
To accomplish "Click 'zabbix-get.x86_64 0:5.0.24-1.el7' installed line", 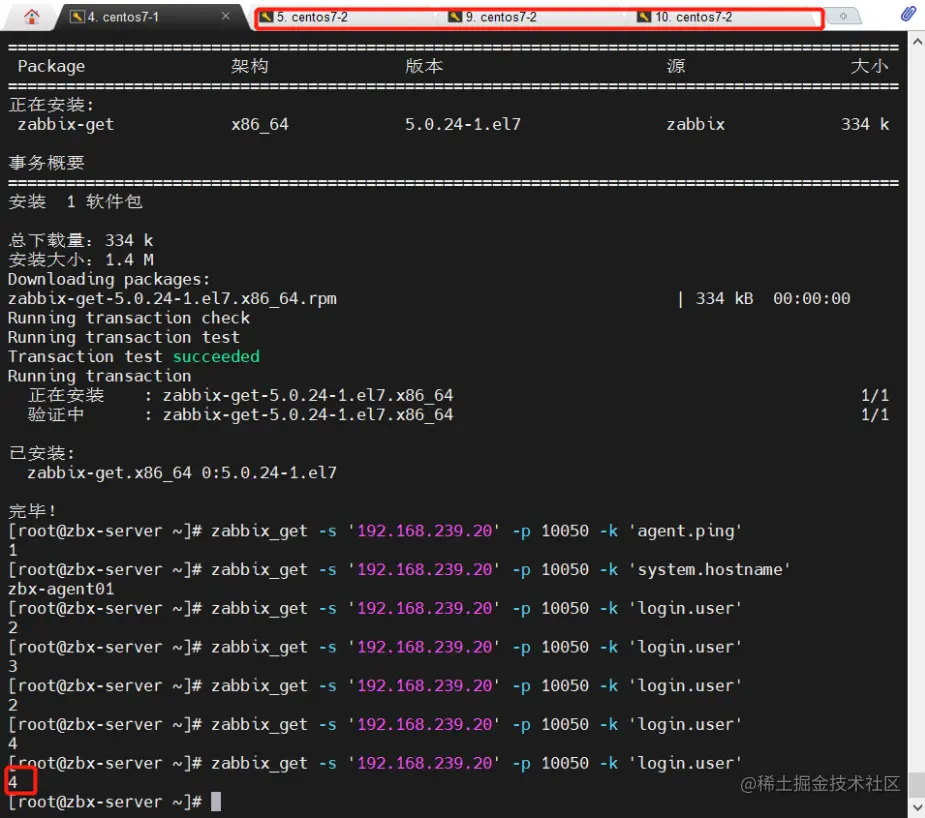I will point(182,472).
